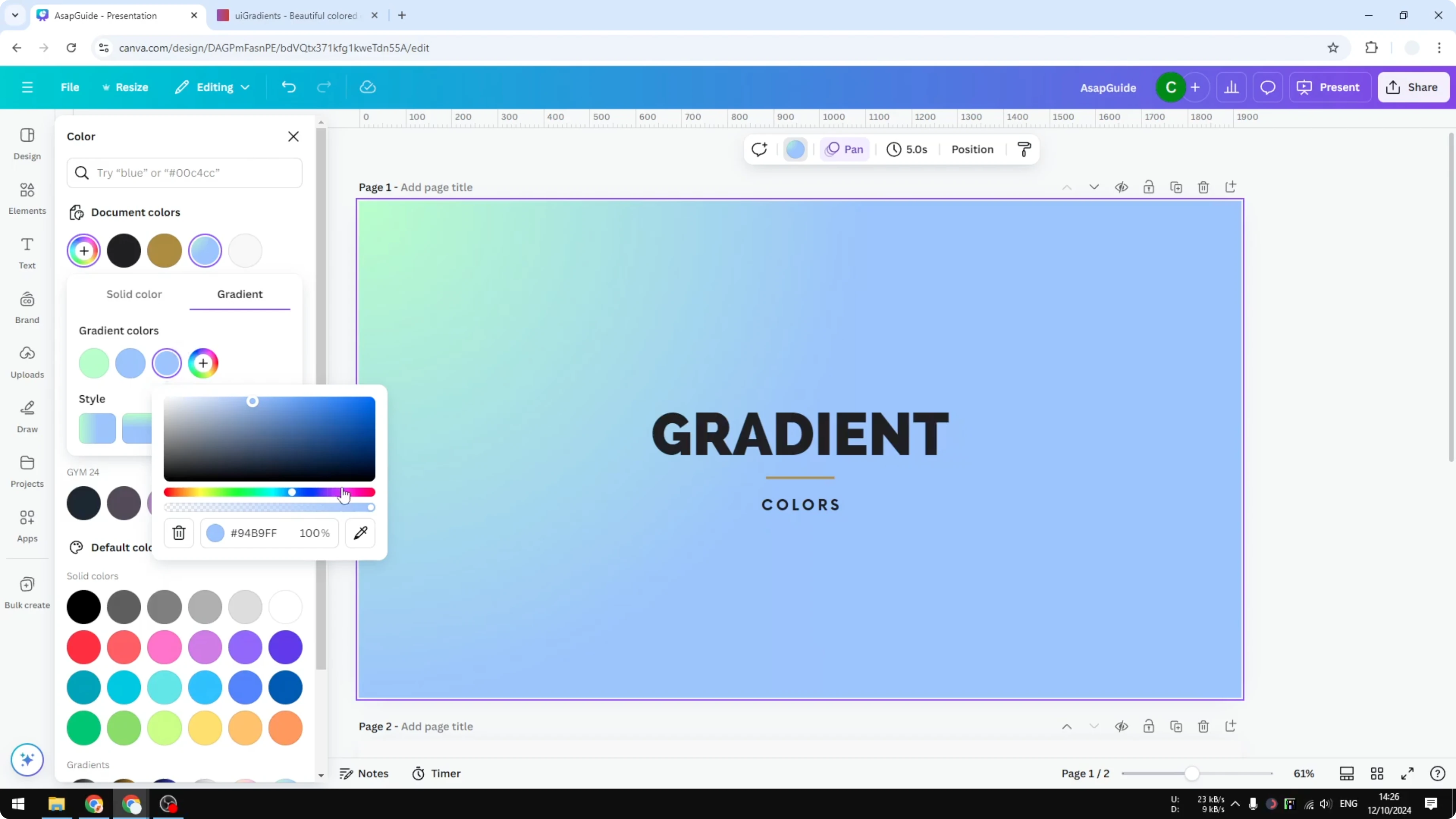1456x819 pixels.
Task: Lock Page 1
Action: (1149, 187)
